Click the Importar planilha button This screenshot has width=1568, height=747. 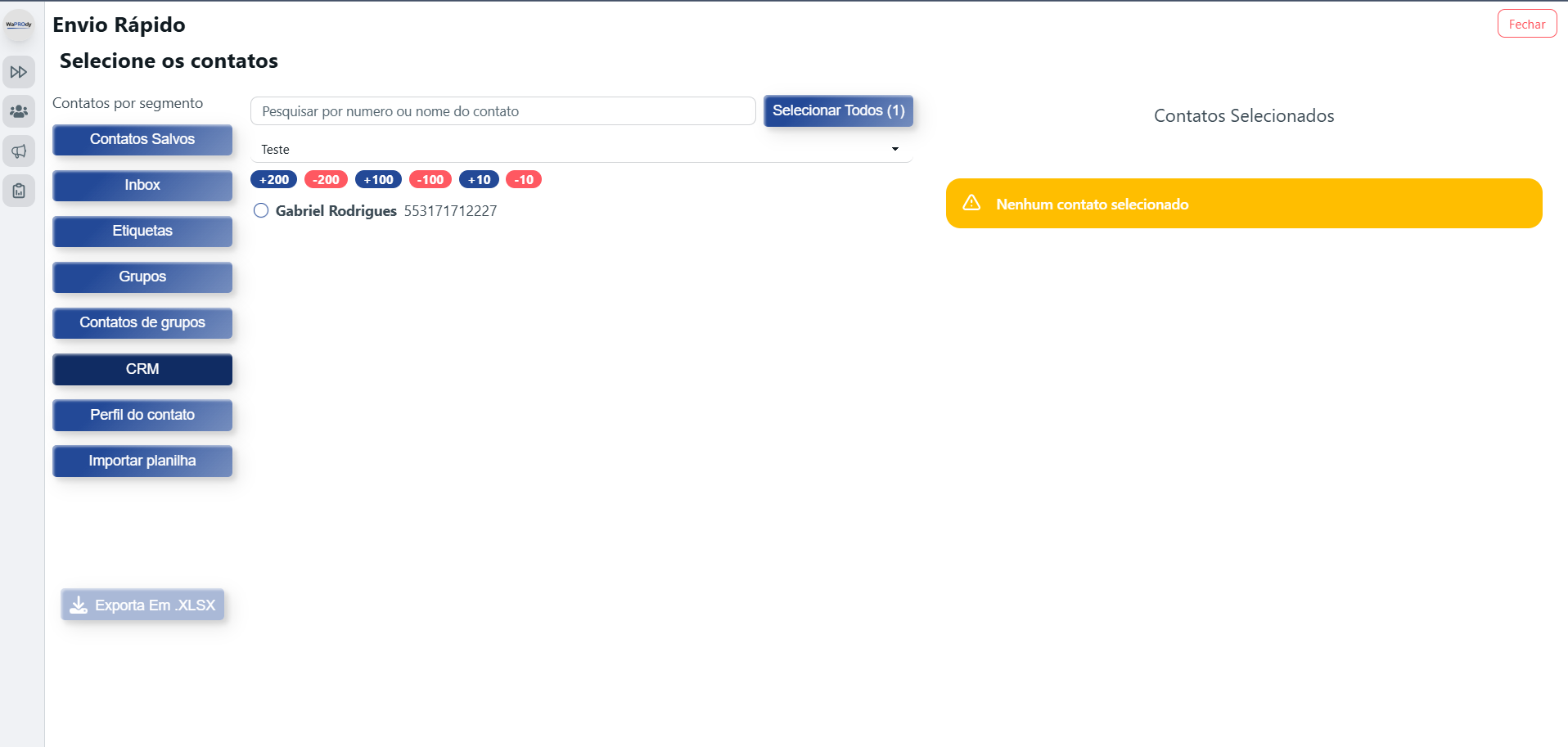click(142, 461)
